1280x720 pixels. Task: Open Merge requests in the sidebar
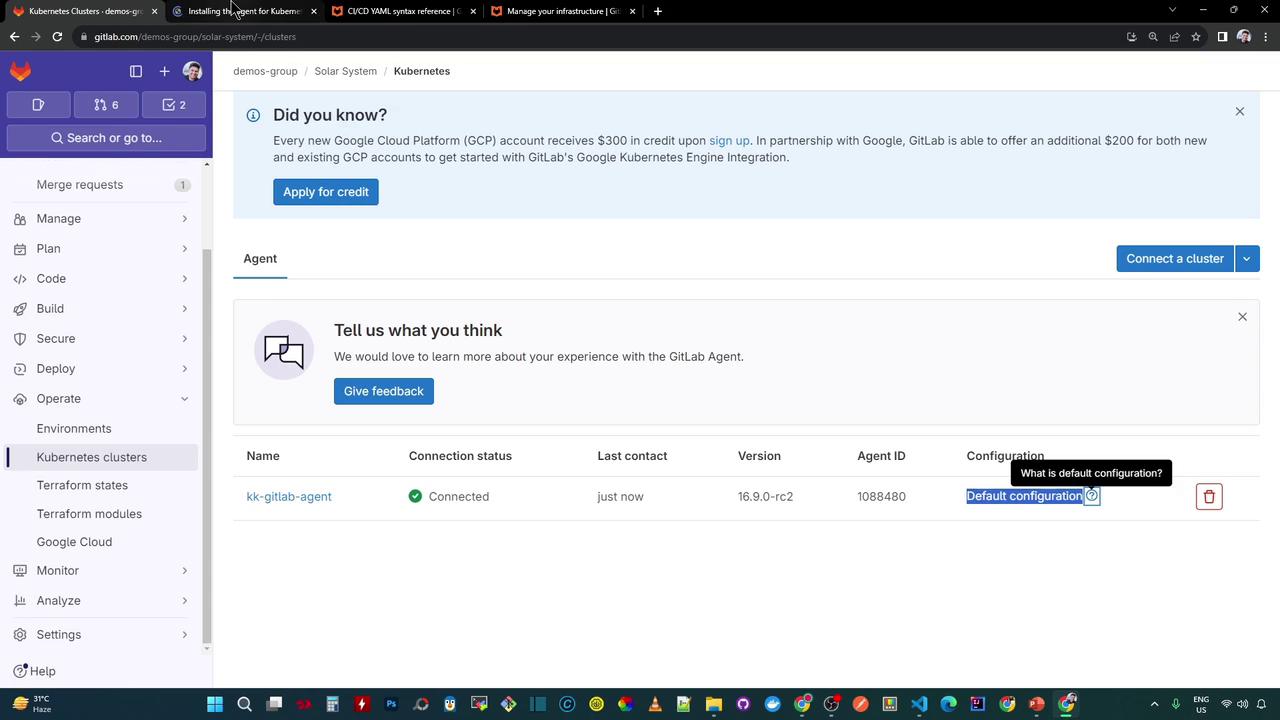pos(103,184)
